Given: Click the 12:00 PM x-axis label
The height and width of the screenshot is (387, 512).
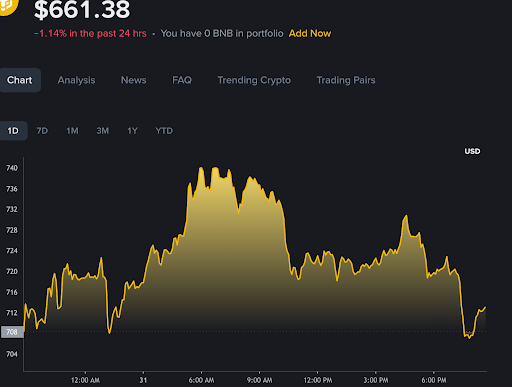Looking at the screenshot, I should 318,380.
